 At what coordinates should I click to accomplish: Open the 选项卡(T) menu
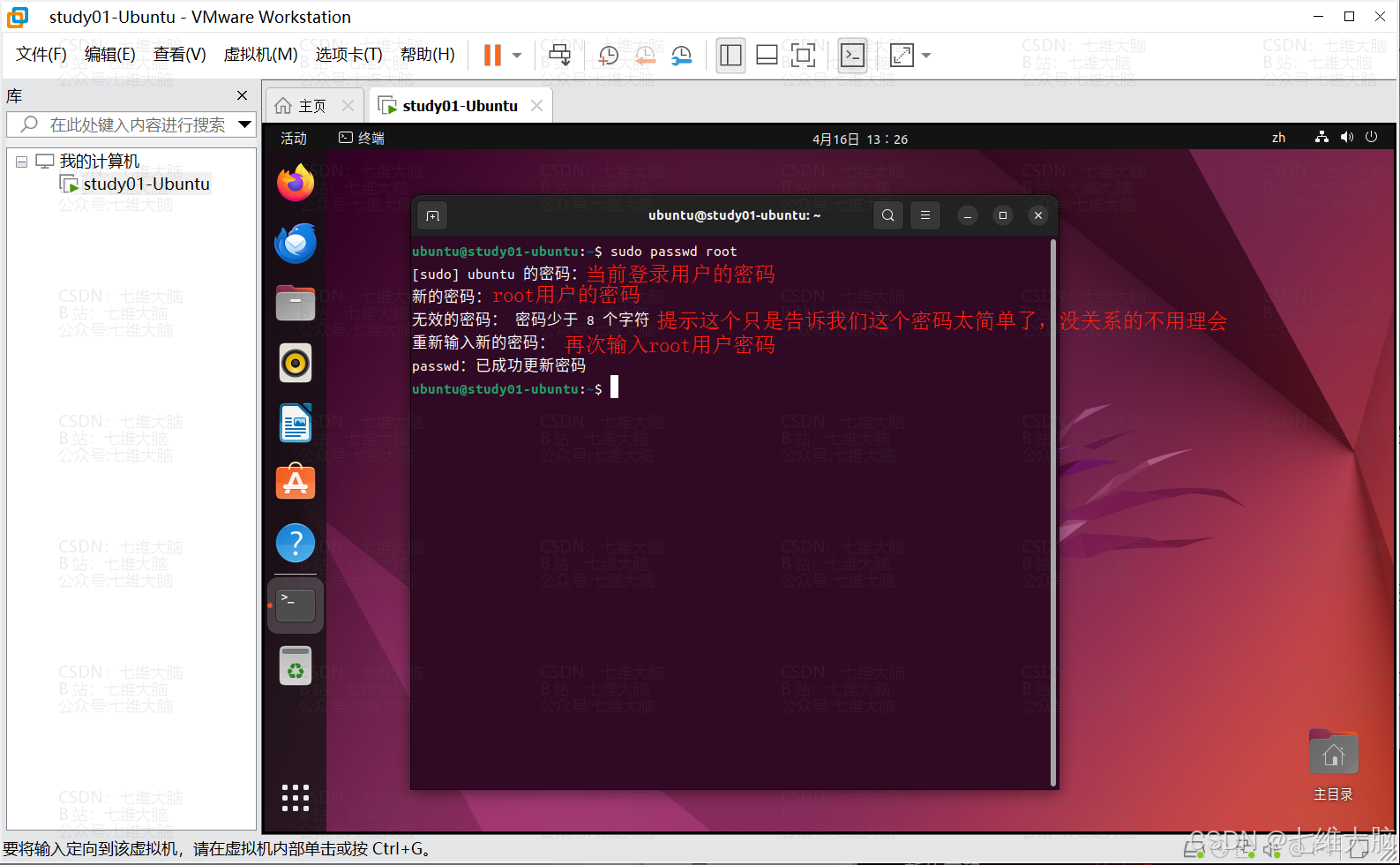[x=349, y=55]
